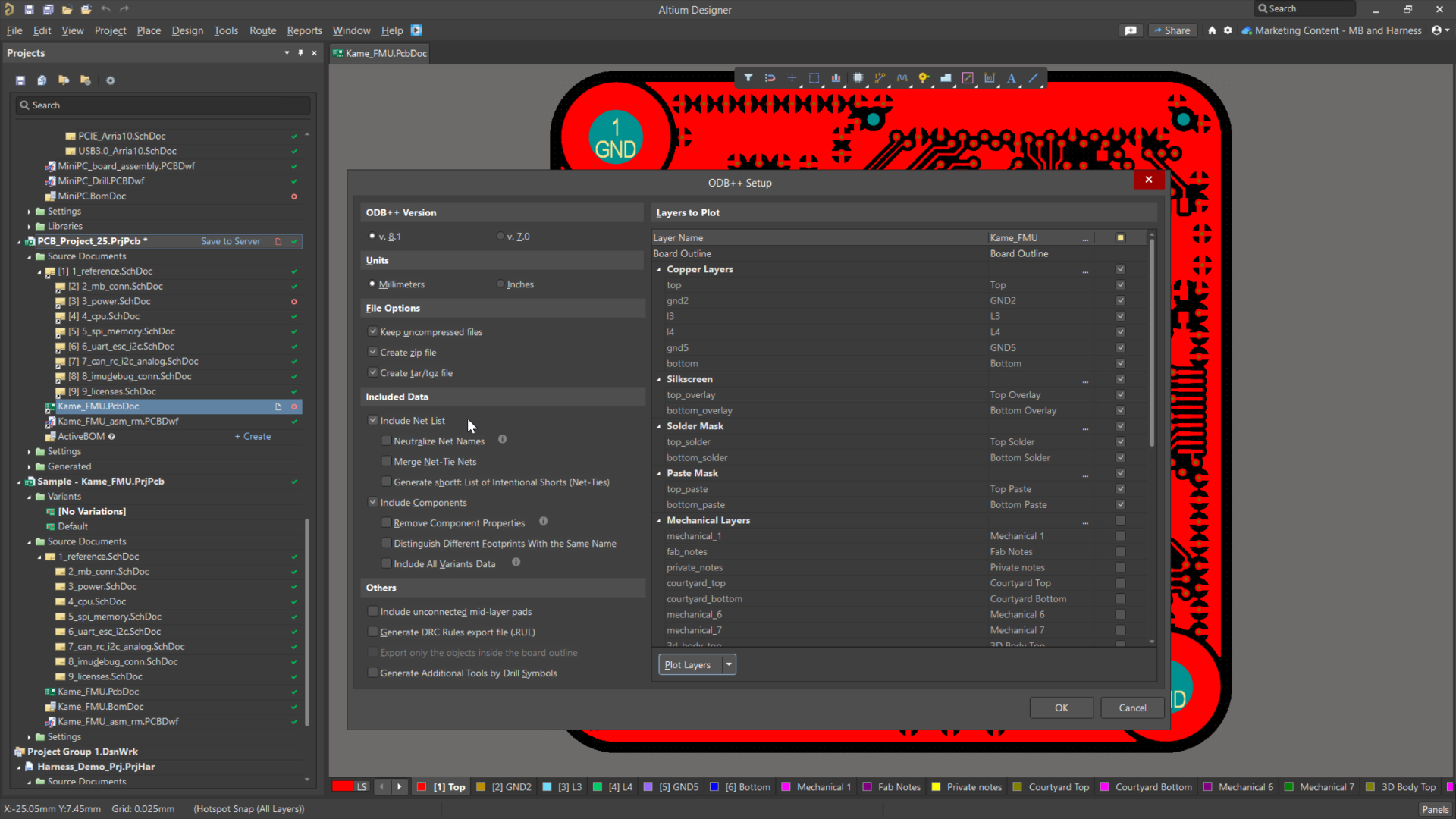The image size is (1456, 819).
Task: Open the Route menu
Action: pyautogui.click(x=262, y=30)
